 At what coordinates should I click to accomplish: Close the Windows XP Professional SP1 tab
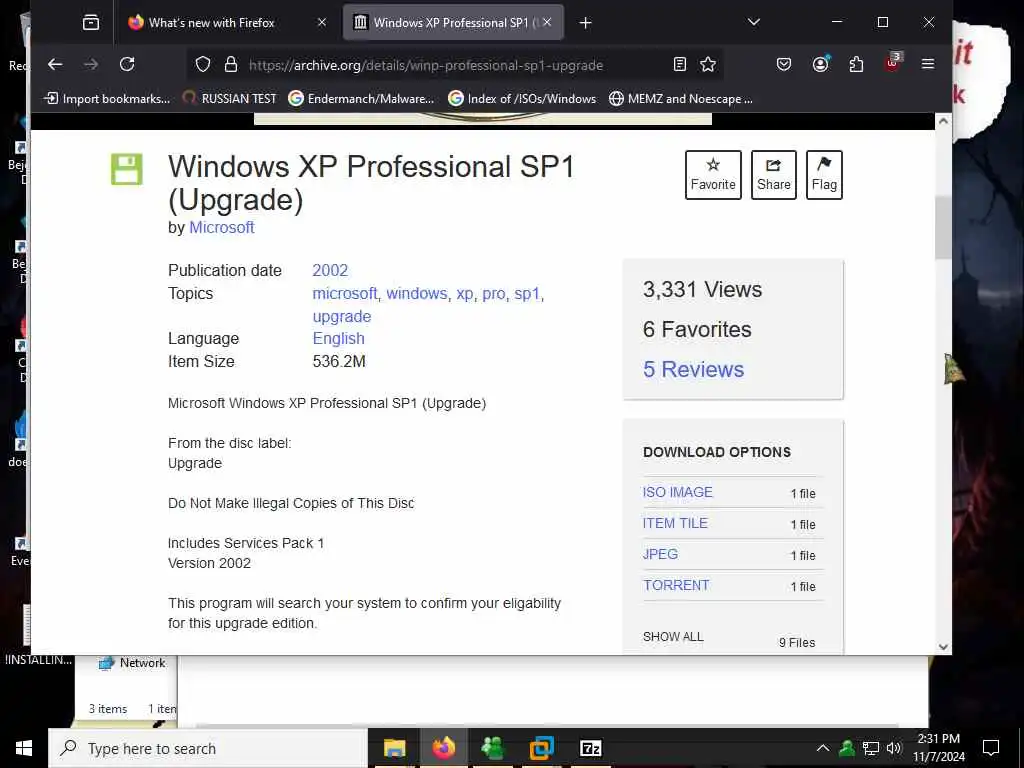[547, 23]
